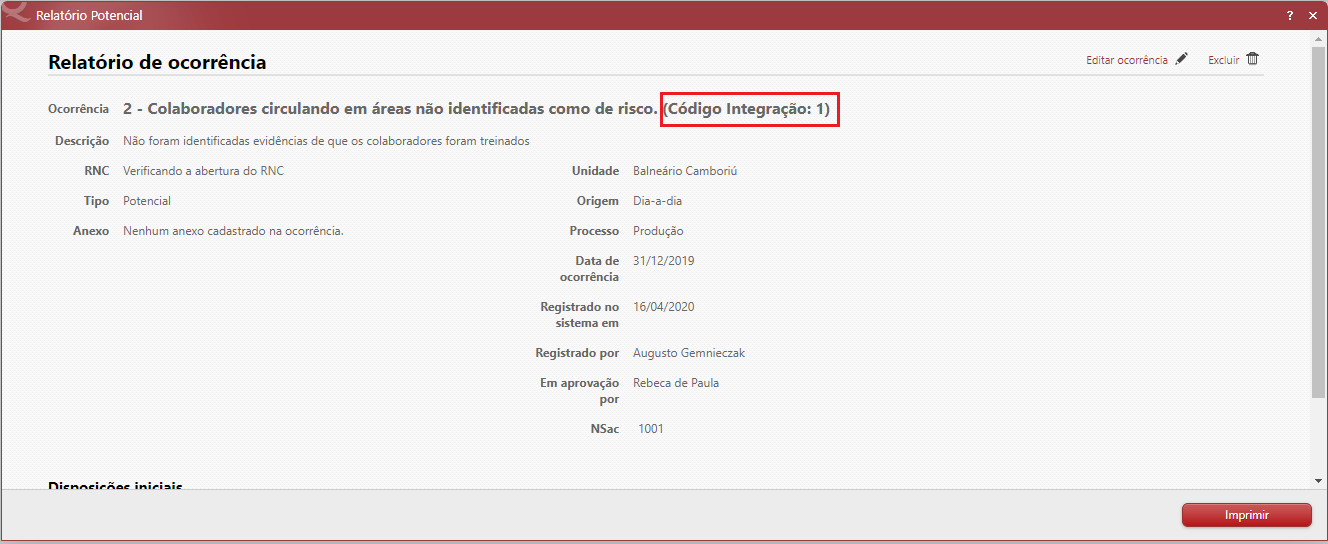Click the Processo value Produção

point(658,231)
